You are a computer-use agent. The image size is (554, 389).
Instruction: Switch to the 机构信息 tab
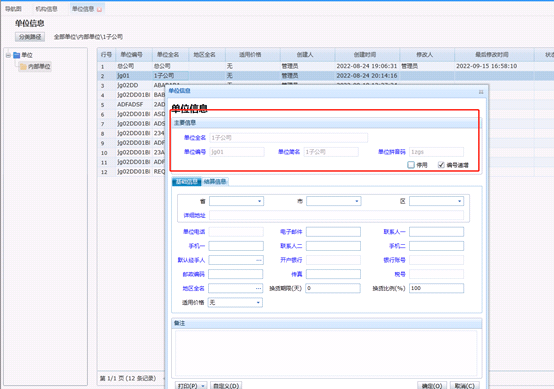(46, 9)
